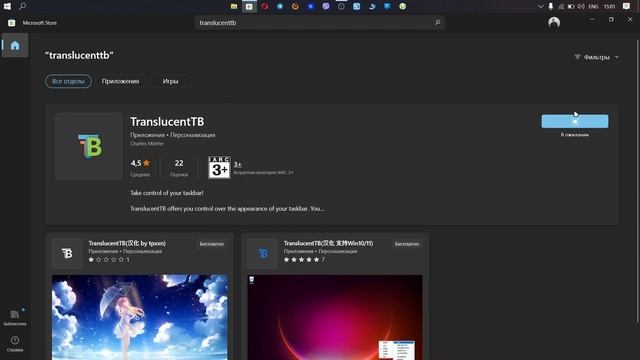Click the IARC 3+ rating badge
This screenshot has height=360, width=640.
click(x=219, y=167)
